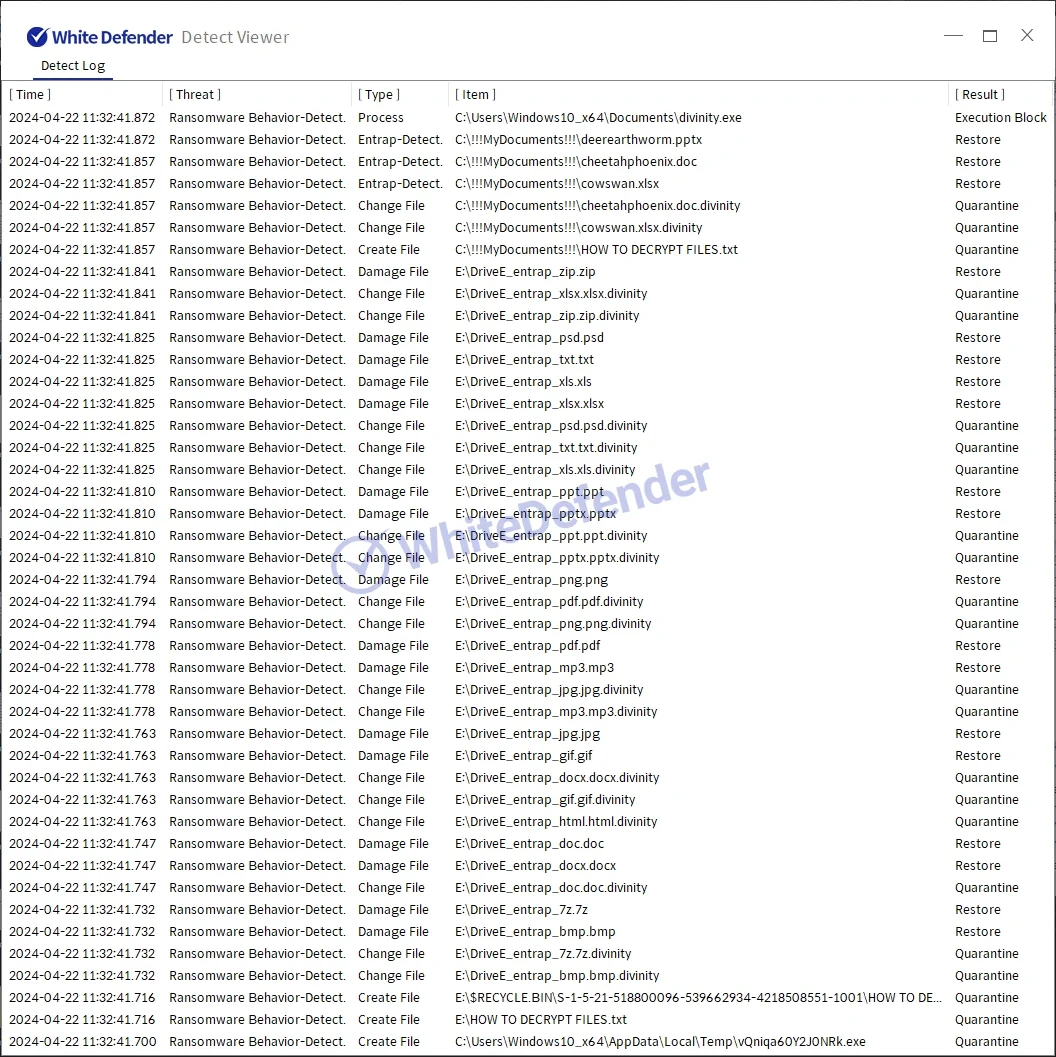This screenshot has height=1057, width=1056.
Task: Select the divinity.exe Process row
Action: point(598,118)
